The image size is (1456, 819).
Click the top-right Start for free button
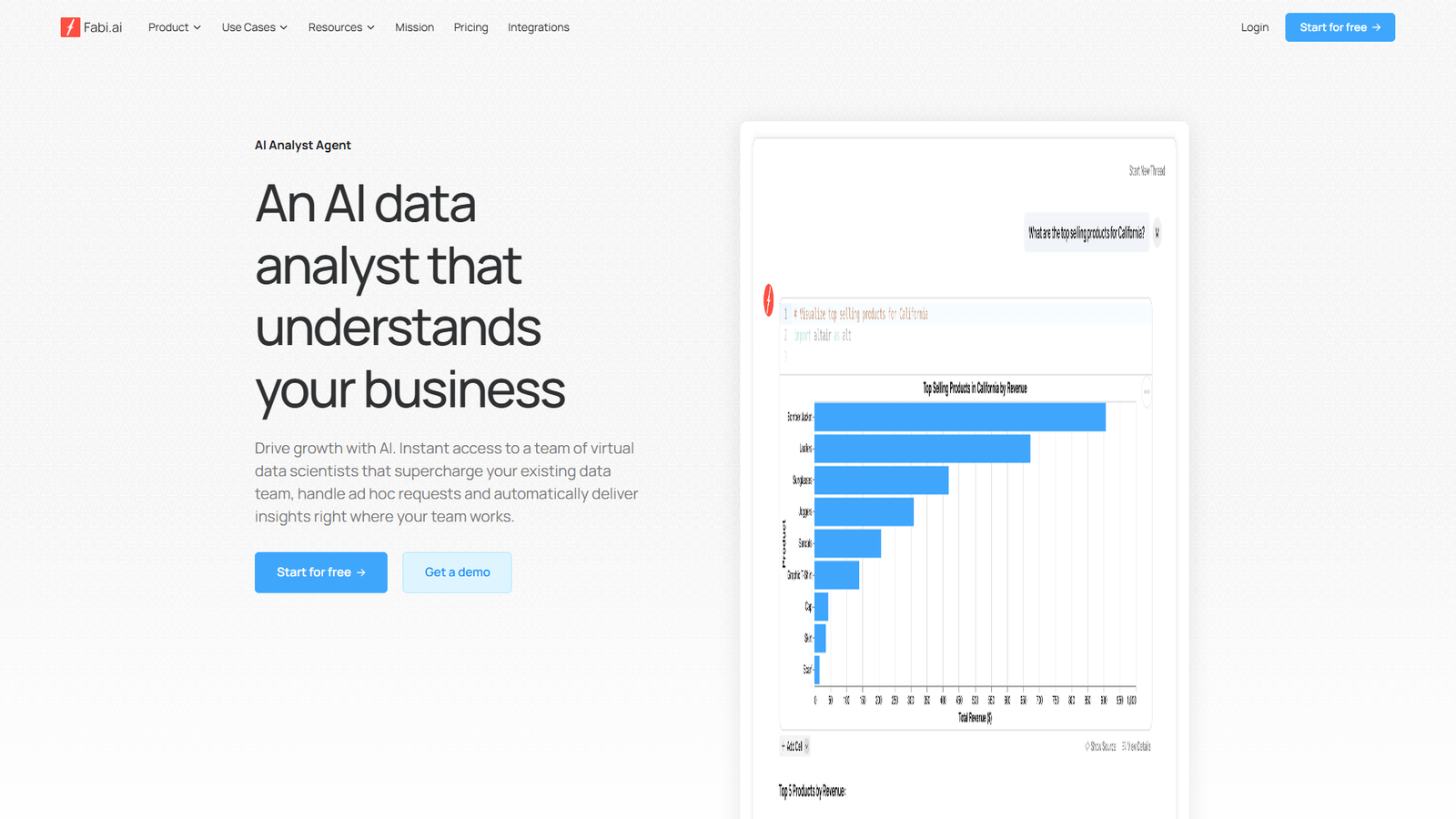pyautogui.click(x=1340, y=27)
